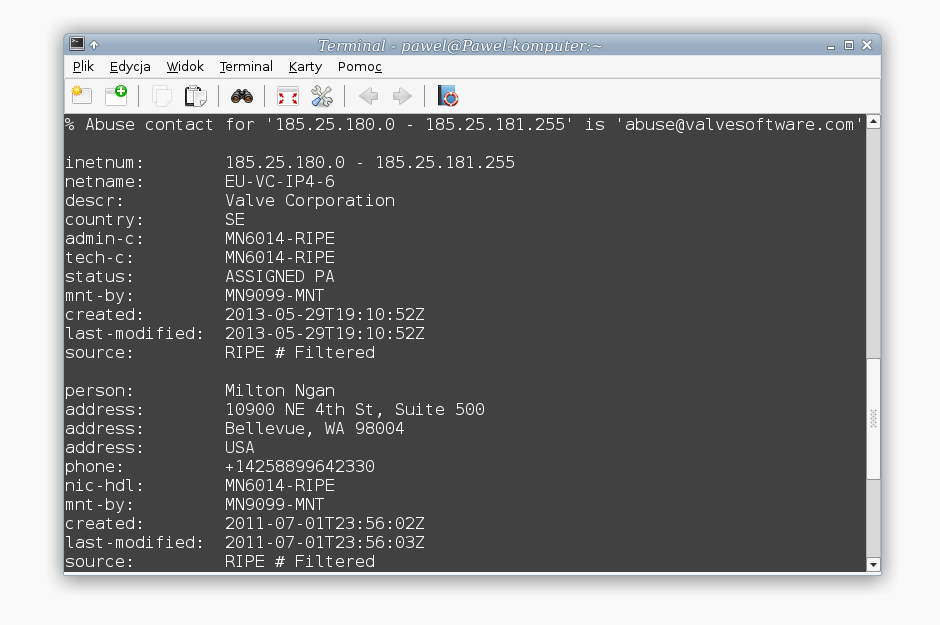Open the Pomoc menu
Screen dimensions: 940x625
tap(360, 67)
